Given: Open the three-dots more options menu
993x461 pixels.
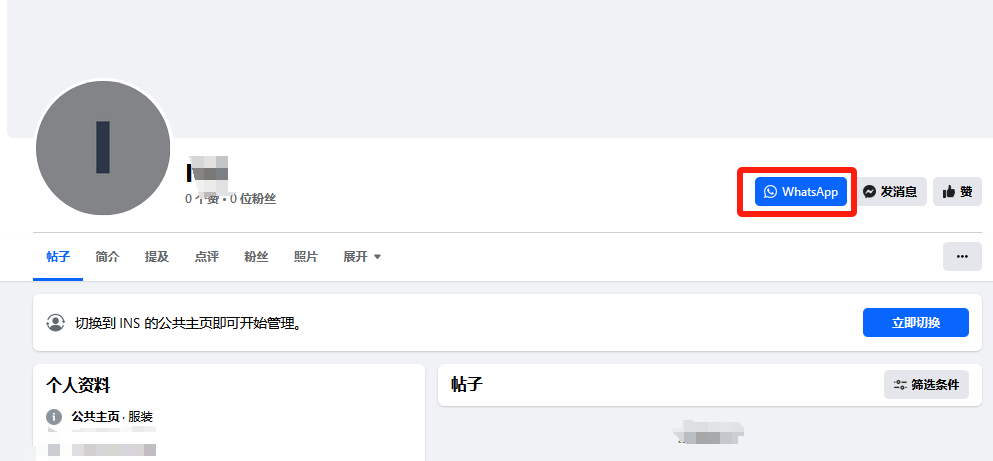Looking at the screenshot, I should (962, 256).
